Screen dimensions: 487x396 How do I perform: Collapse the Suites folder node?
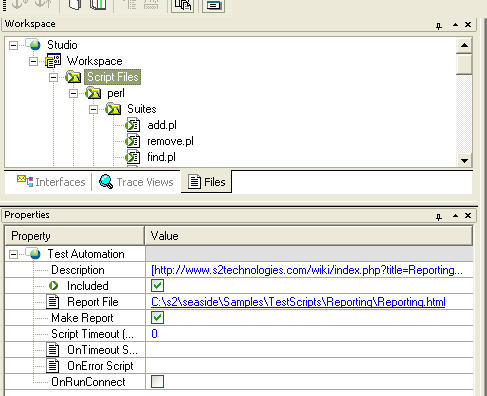click(x=93, y=109)
